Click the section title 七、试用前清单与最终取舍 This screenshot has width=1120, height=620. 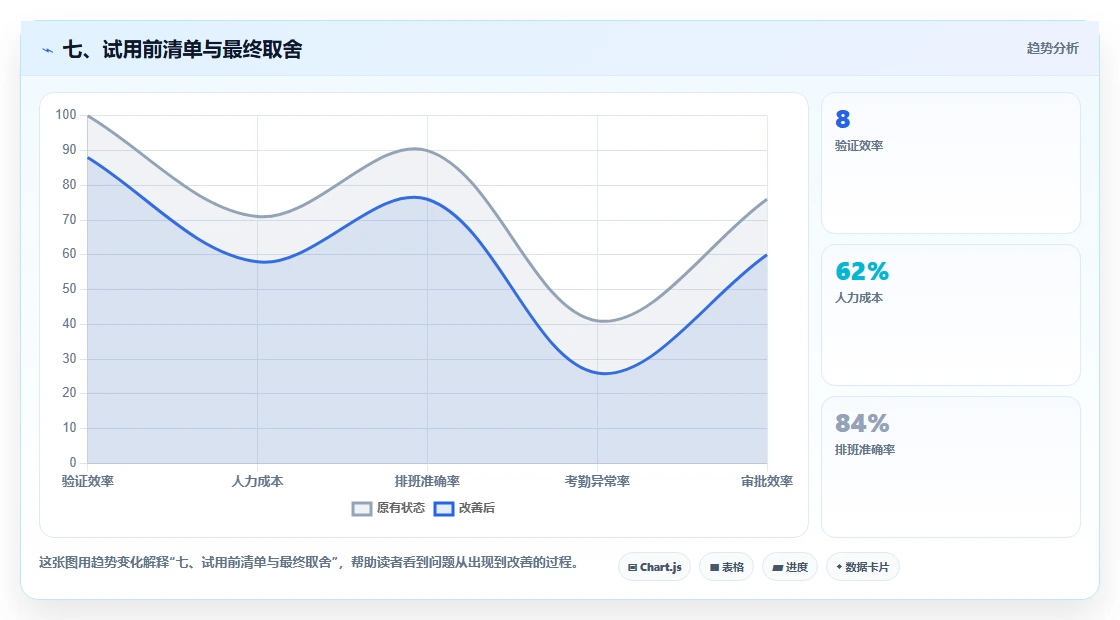pyautogui.click(x=183, y=49)
